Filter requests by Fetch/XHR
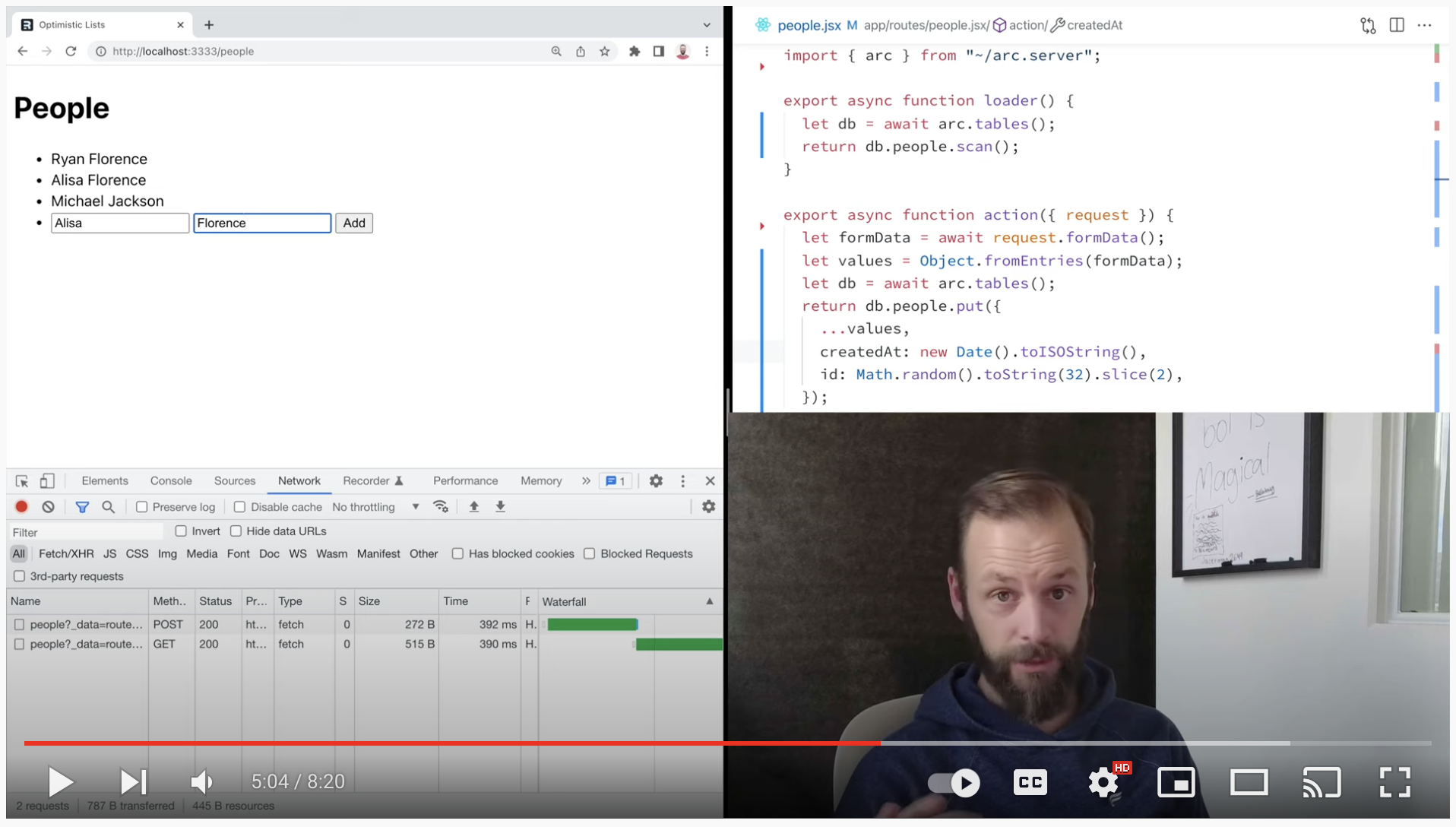 (x=66, y=554)
